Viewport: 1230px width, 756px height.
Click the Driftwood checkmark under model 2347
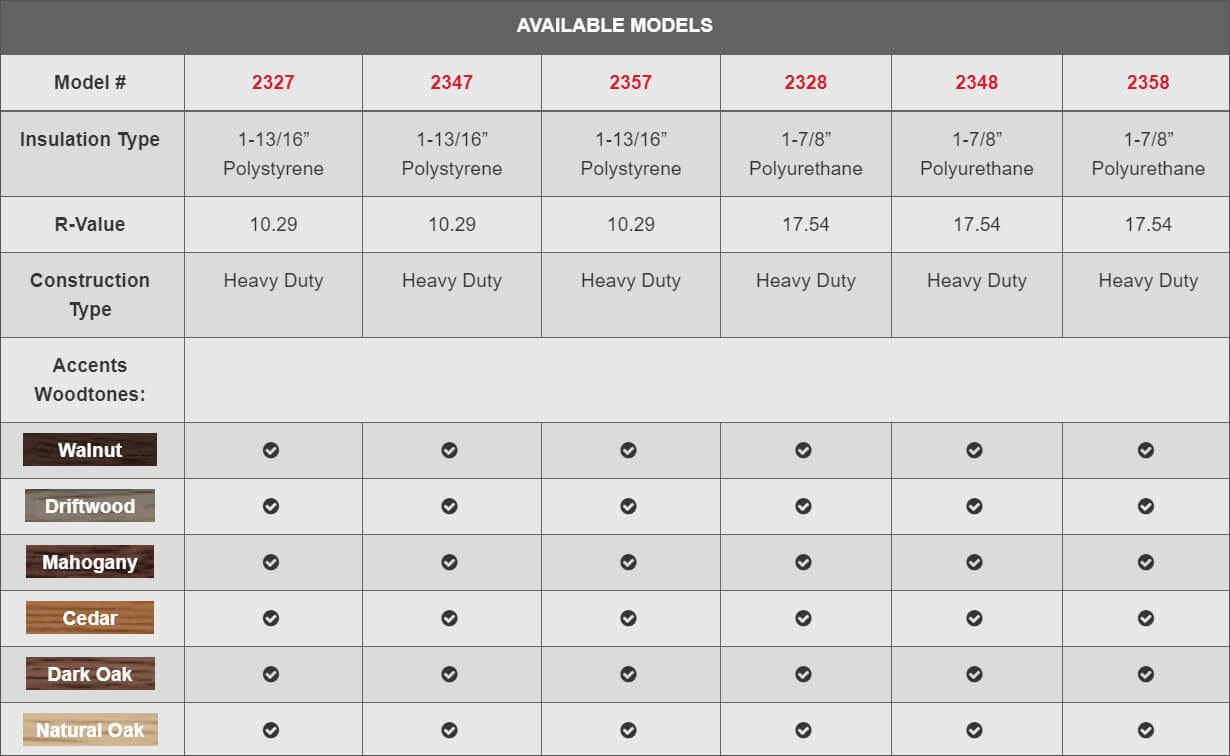[449, 506]
